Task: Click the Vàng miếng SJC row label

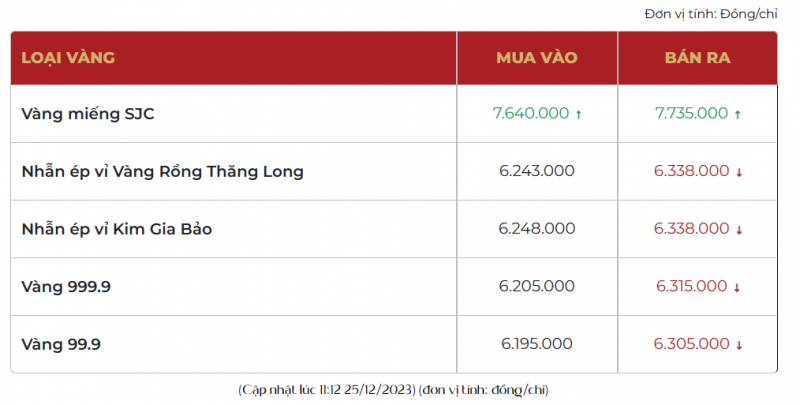Action: pos(88,114)
